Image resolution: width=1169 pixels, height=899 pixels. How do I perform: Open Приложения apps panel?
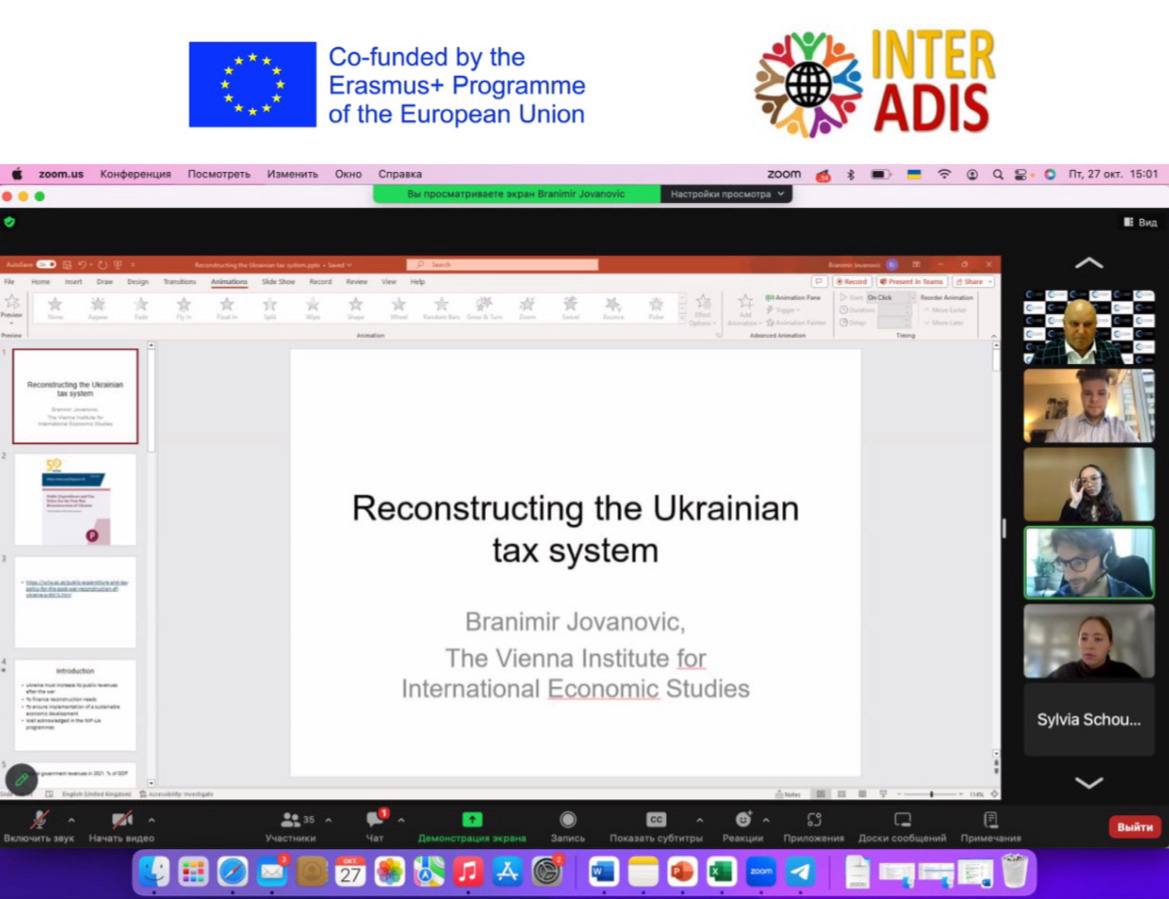click(x=813, y=827)
